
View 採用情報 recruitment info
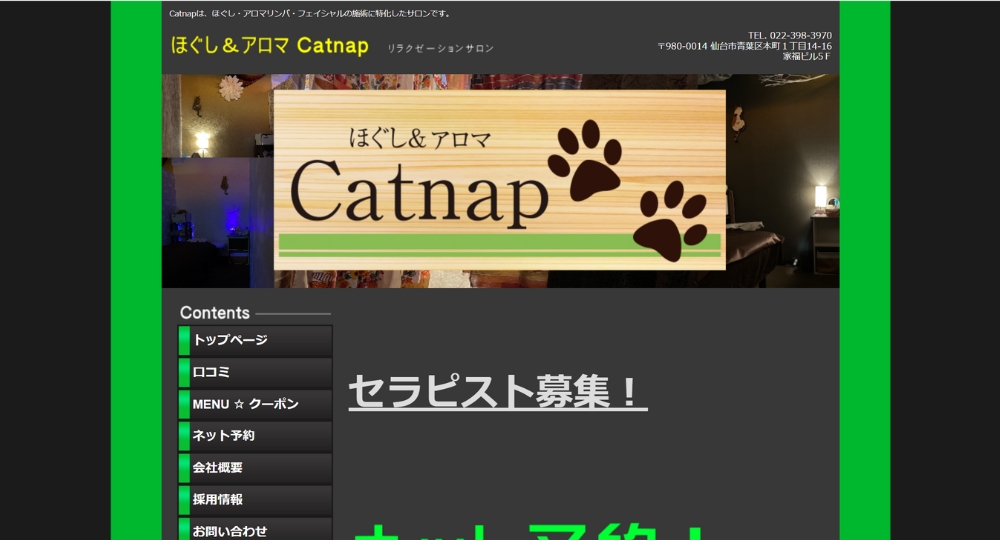(x=255, y=500)
